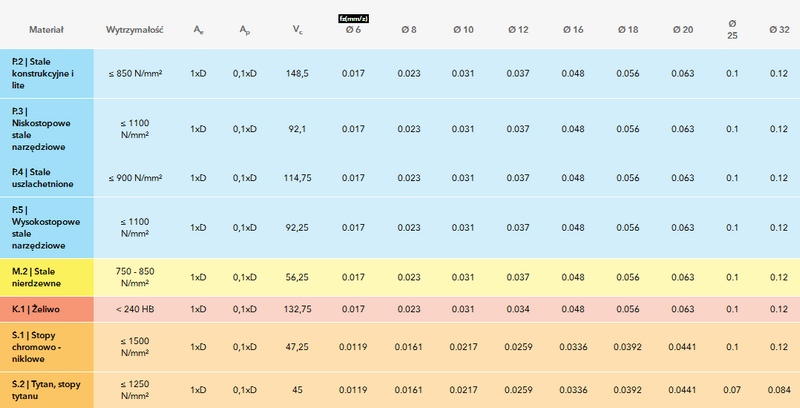The image size is (800, 408).
Task: Click the S.2 Tytan, stopy tytanu label
Action: pos(46,389)
